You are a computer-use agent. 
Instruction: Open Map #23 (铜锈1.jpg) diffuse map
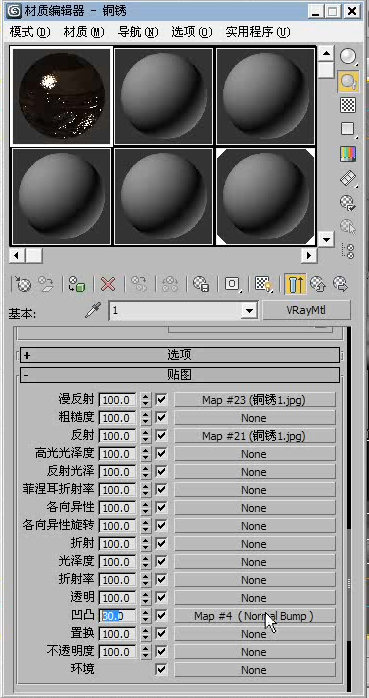(254, 400)
